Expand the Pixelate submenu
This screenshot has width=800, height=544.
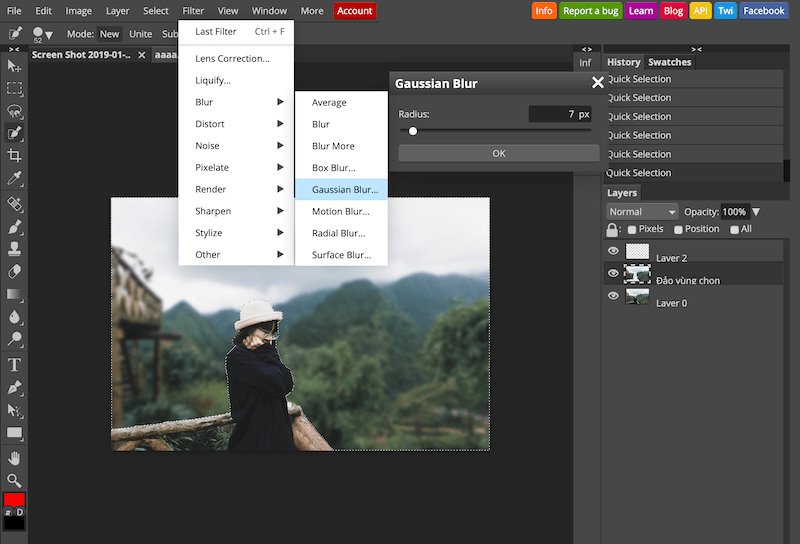click(x=236, y=167)
